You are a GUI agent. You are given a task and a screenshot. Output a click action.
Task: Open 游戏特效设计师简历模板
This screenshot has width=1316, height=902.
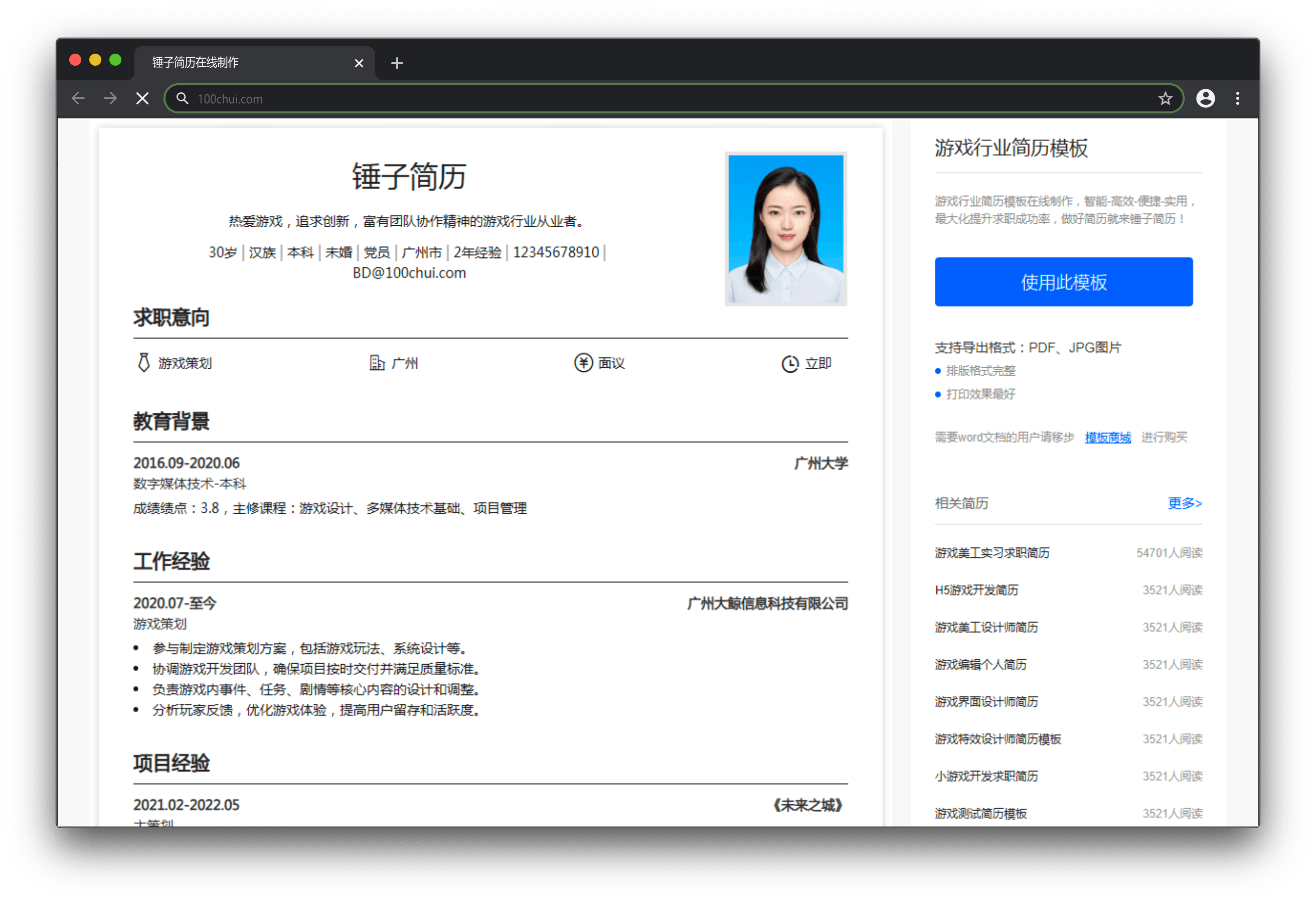point(998,739)
